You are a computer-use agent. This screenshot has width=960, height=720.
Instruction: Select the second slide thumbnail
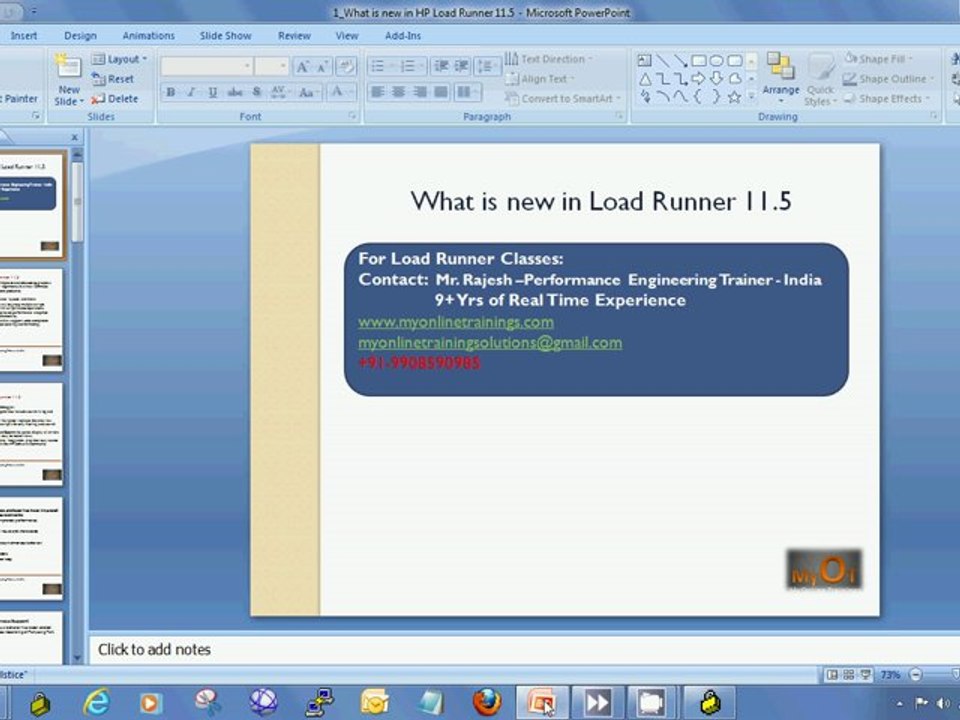tap(31, 320)
